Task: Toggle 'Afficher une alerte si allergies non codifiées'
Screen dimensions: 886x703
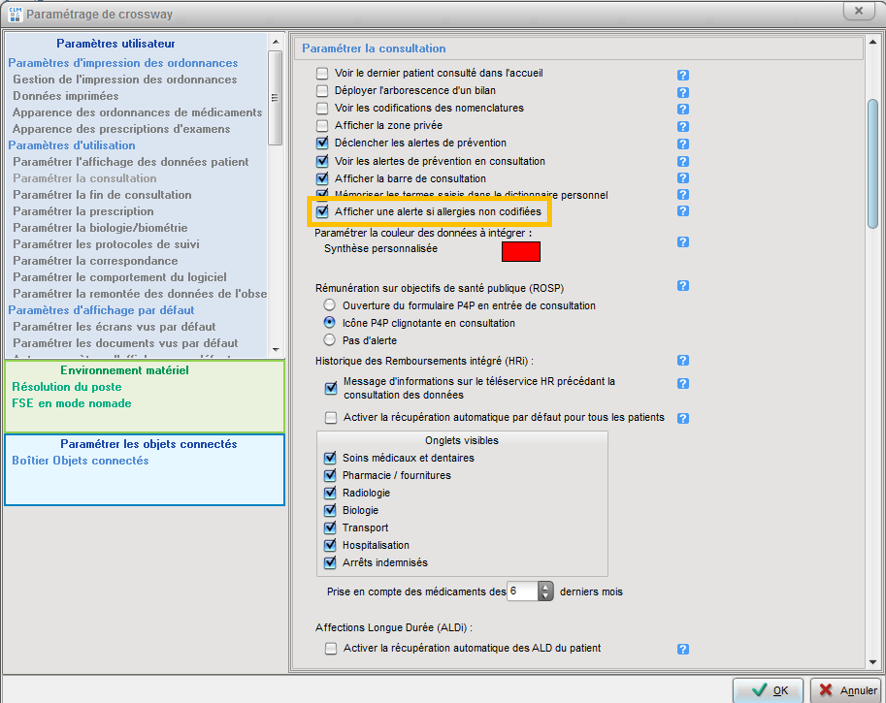Action: pyautogui.click(x=322, y=211)
